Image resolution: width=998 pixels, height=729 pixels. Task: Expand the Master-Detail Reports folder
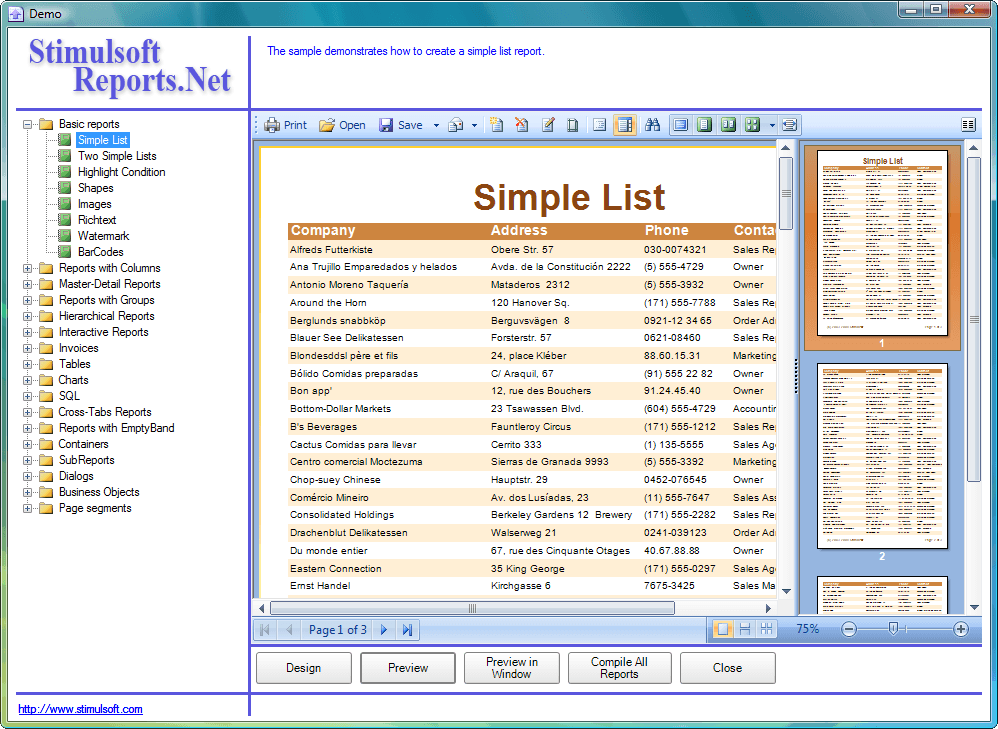[27, 284]
